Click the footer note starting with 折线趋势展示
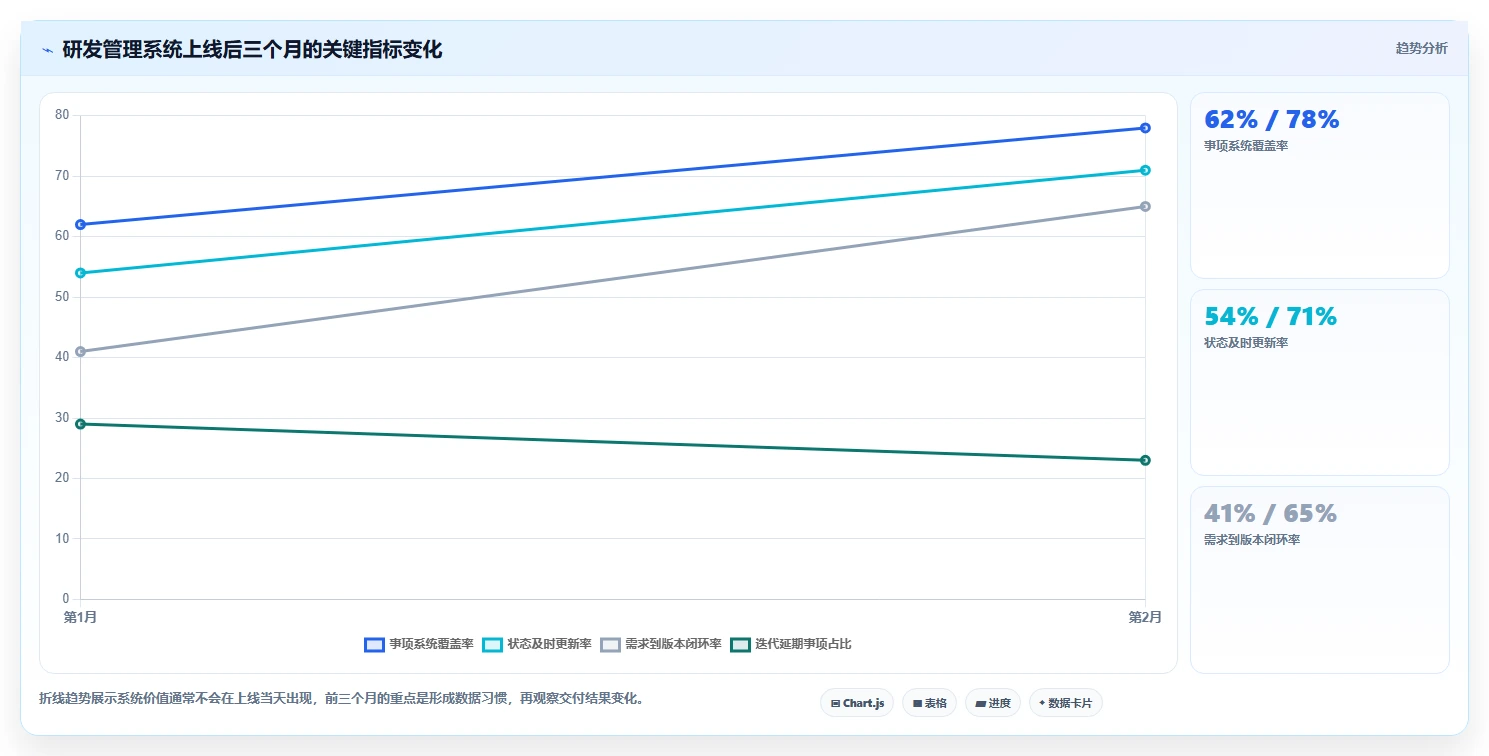The image size is (1489, 756). click(x=343, y=698)
